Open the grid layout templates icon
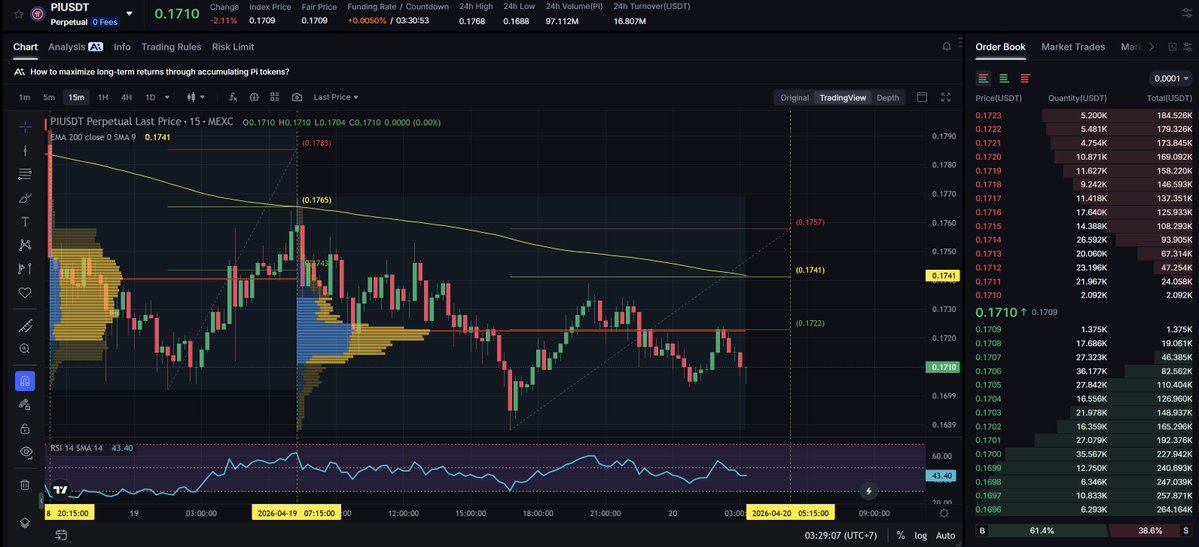 275,97
